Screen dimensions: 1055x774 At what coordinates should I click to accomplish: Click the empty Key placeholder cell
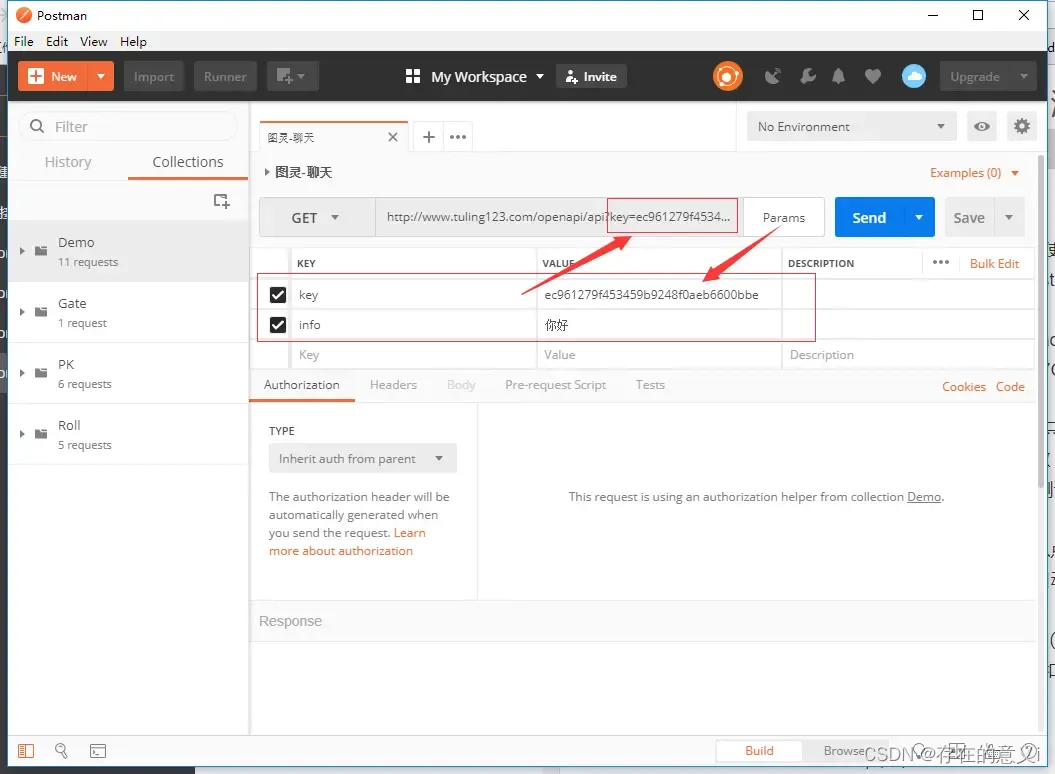[413, 355]
